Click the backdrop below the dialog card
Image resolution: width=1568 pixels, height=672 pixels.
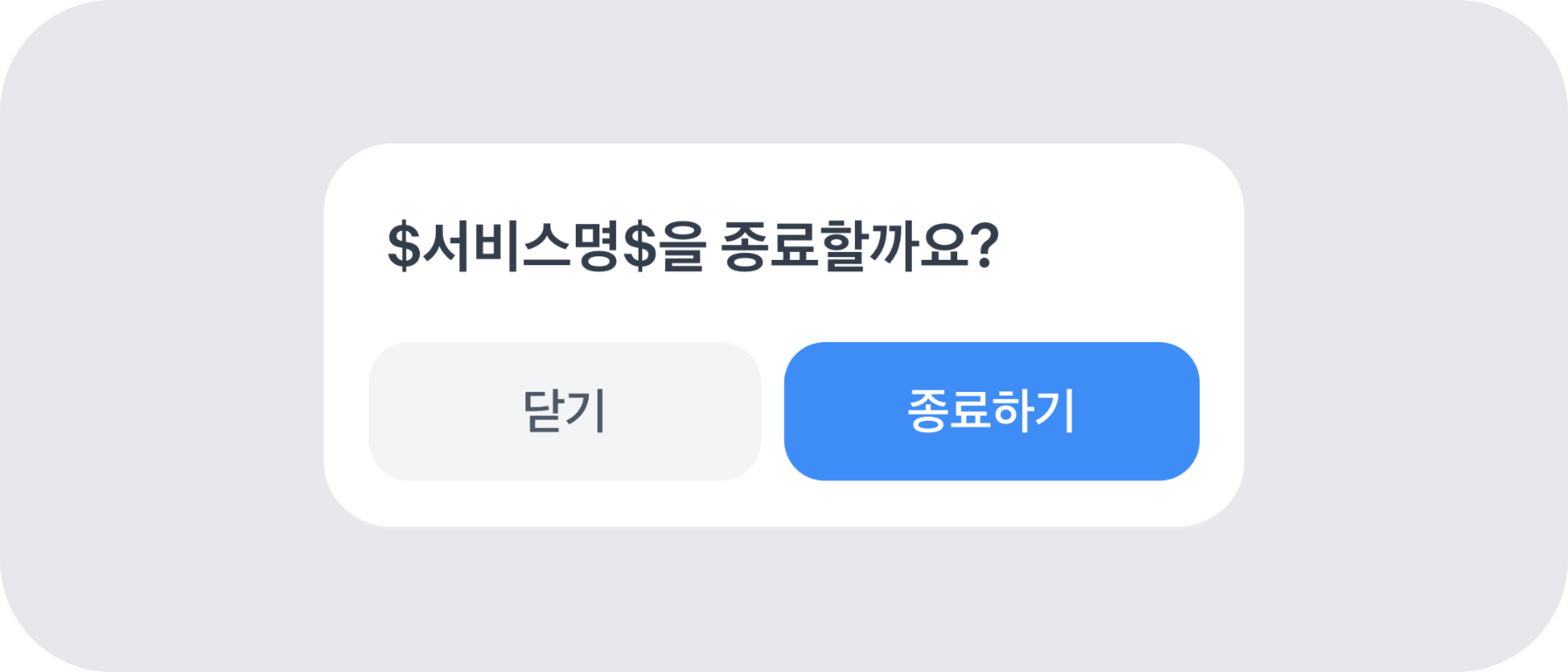(784, 596)
